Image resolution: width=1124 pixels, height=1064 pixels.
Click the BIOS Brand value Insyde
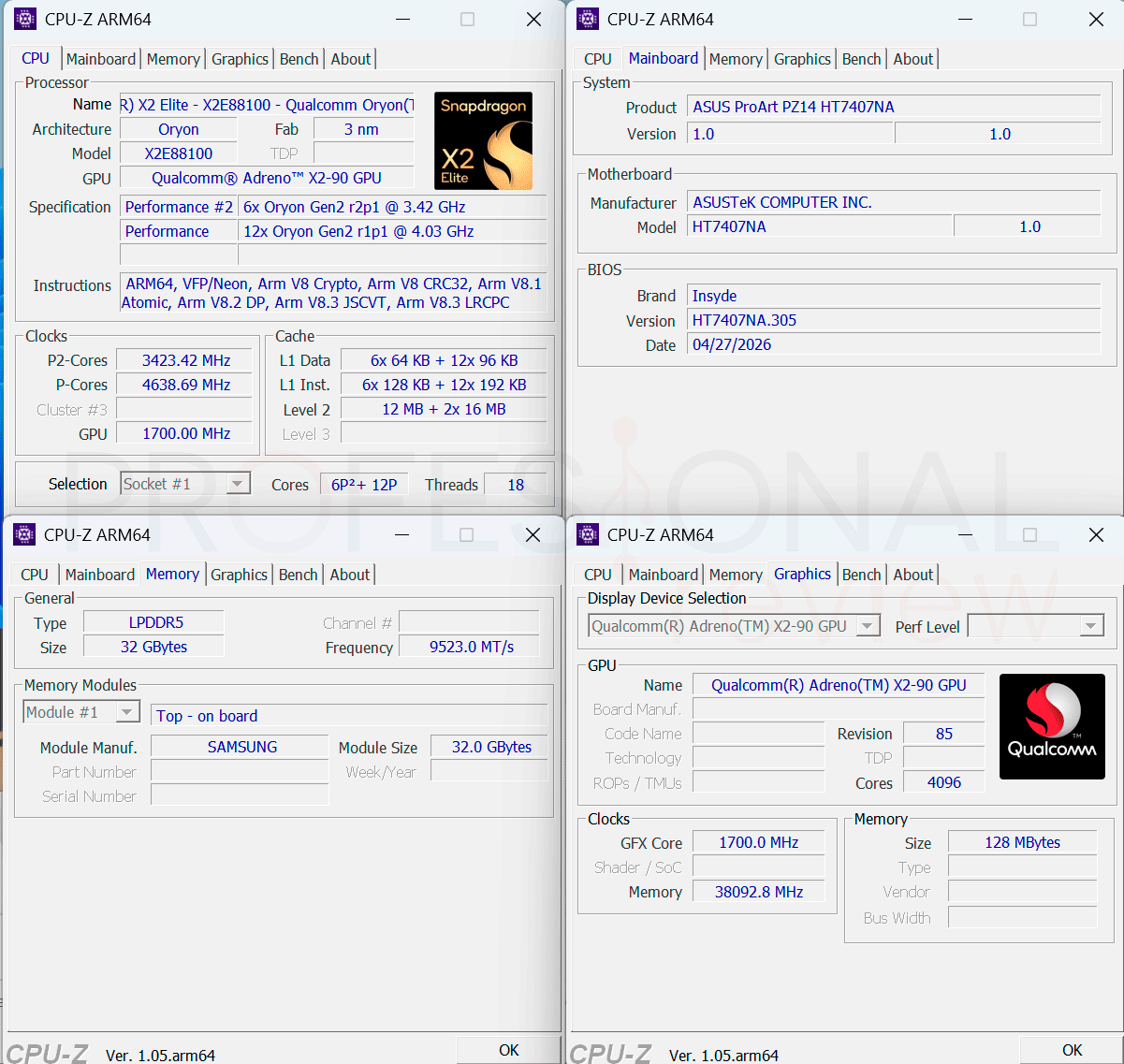coord(894,296)
